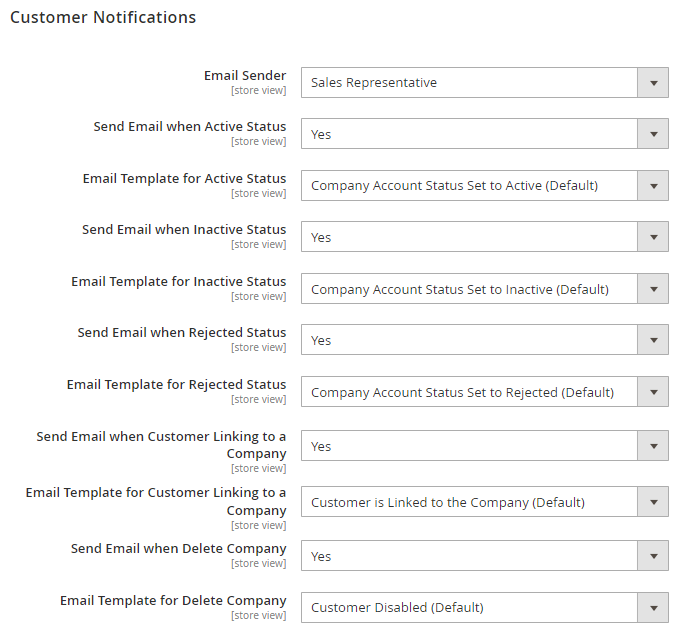Viewport: 685px width, 630px height.
Task: Click the Customer Notifications section heading
Action: point(103,17)
